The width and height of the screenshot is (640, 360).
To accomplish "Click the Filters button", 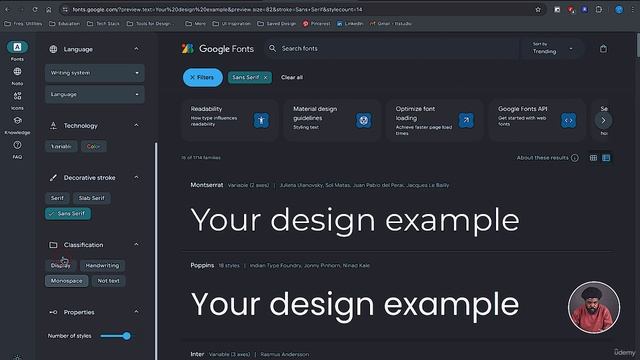I will [203, 78].
